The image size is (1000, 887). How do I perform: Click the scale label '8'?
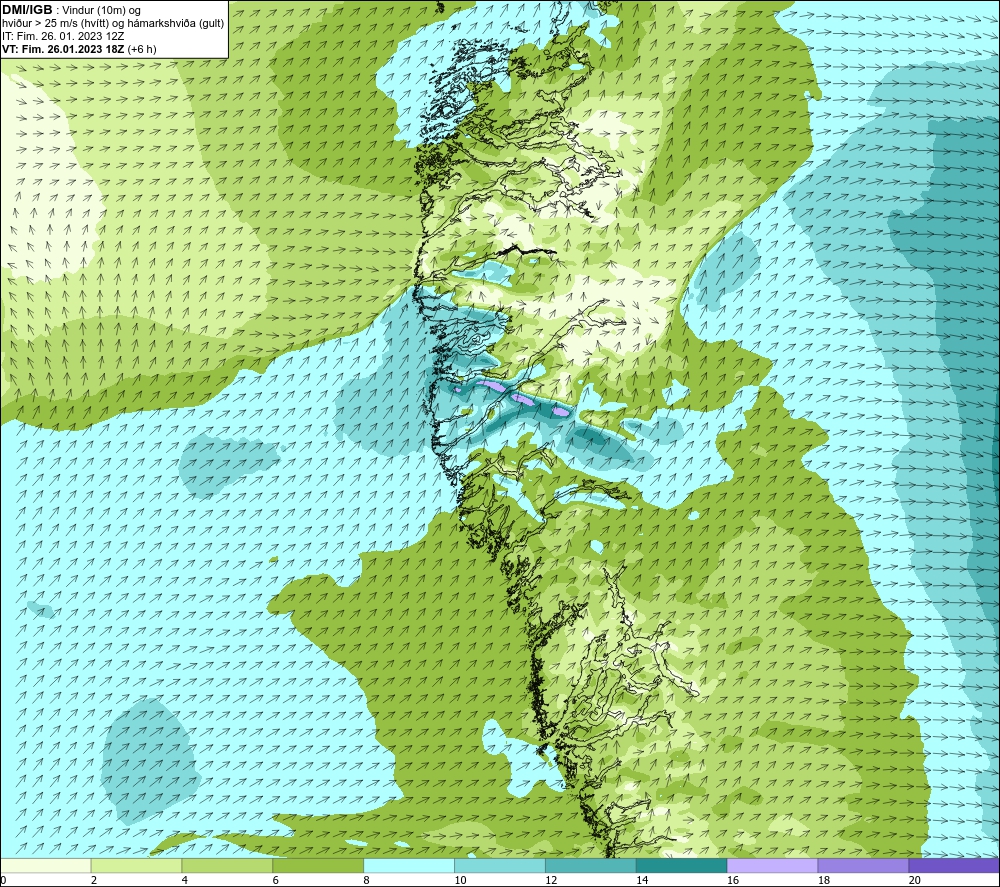[x=367, y=880]
